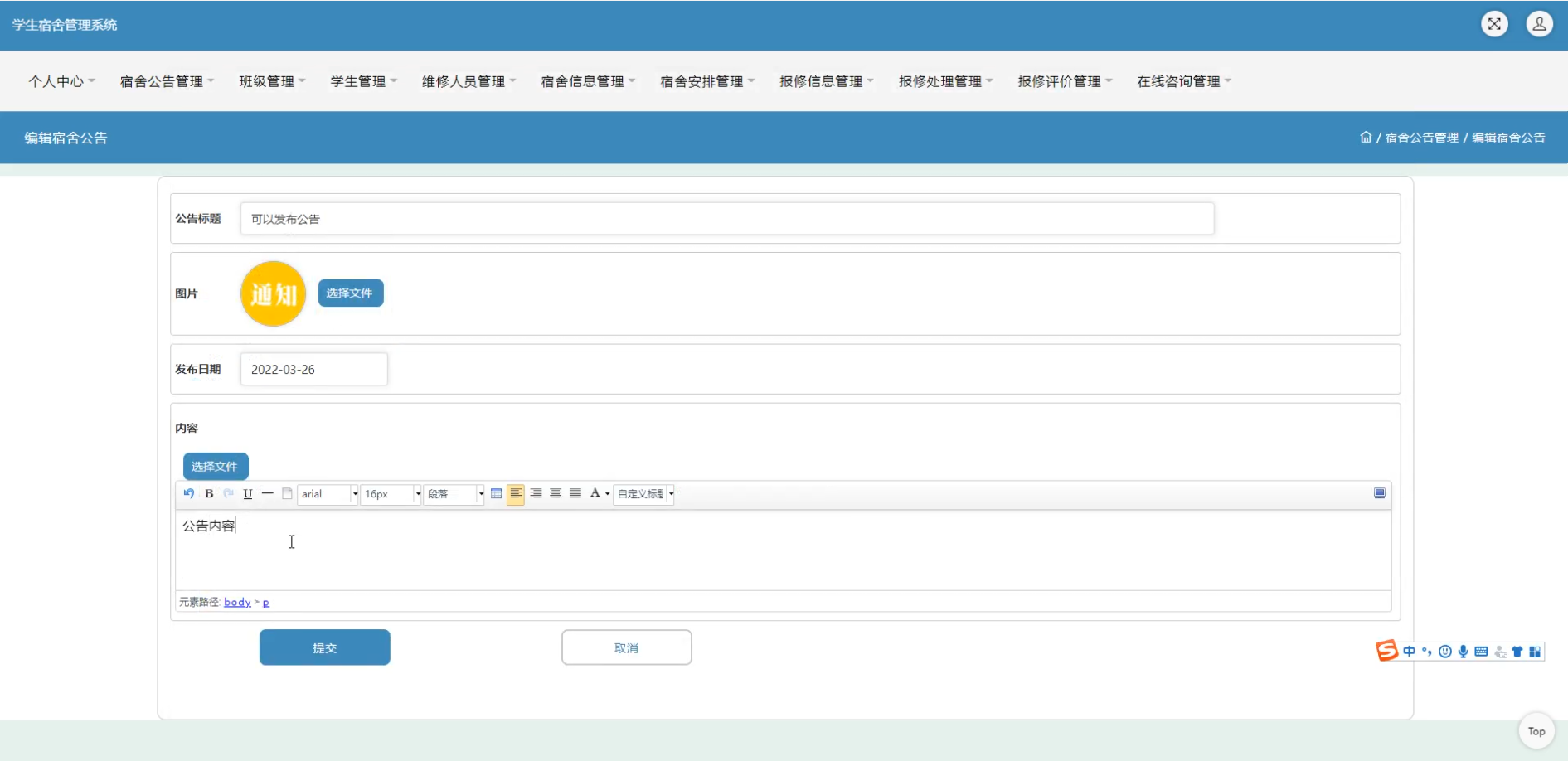Open the 宿舍公告管理 menu
The height and width of the screenshot is (761, 1568).
click(x=167, y=81)
